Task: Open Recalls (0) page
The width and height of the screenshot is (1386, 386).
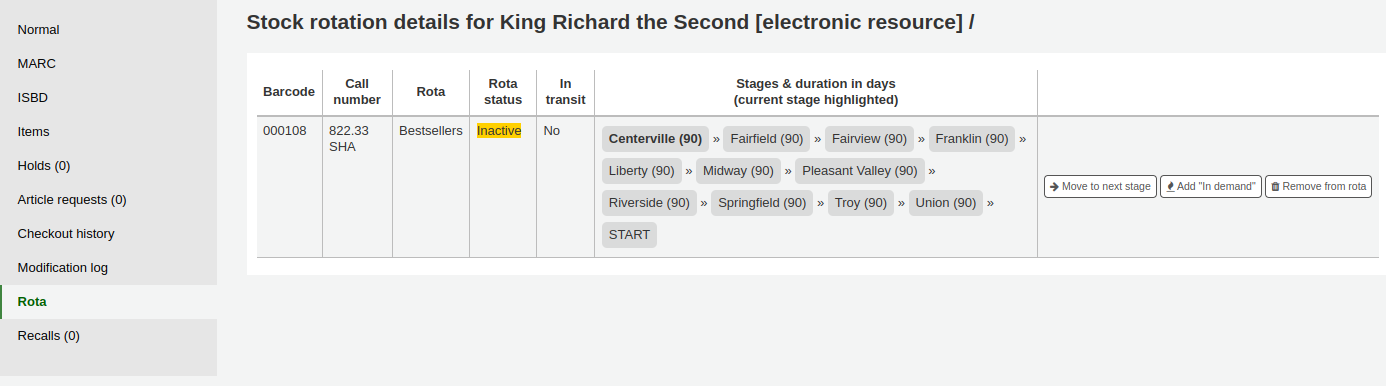Action: [108, 336]
